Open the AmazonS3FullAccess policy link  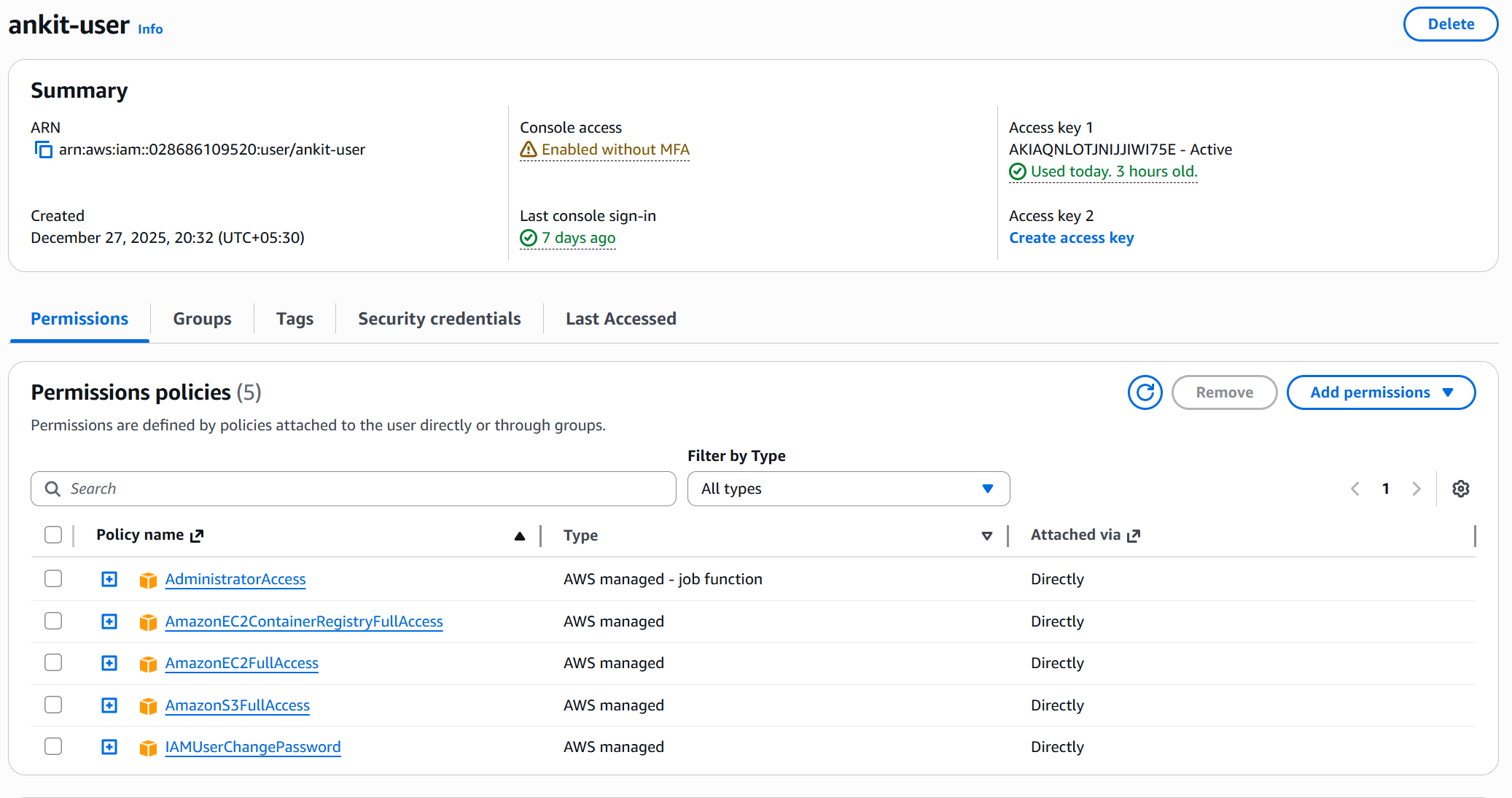click(238, 705)
